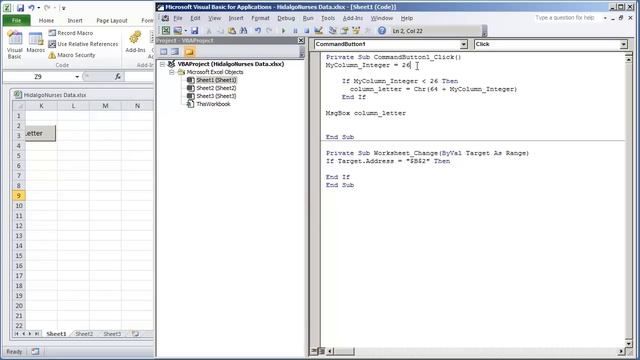Click Macro Security in ribbon
Image resolution: width=640 pixels, height=360 pixels.
pos(71,55)
